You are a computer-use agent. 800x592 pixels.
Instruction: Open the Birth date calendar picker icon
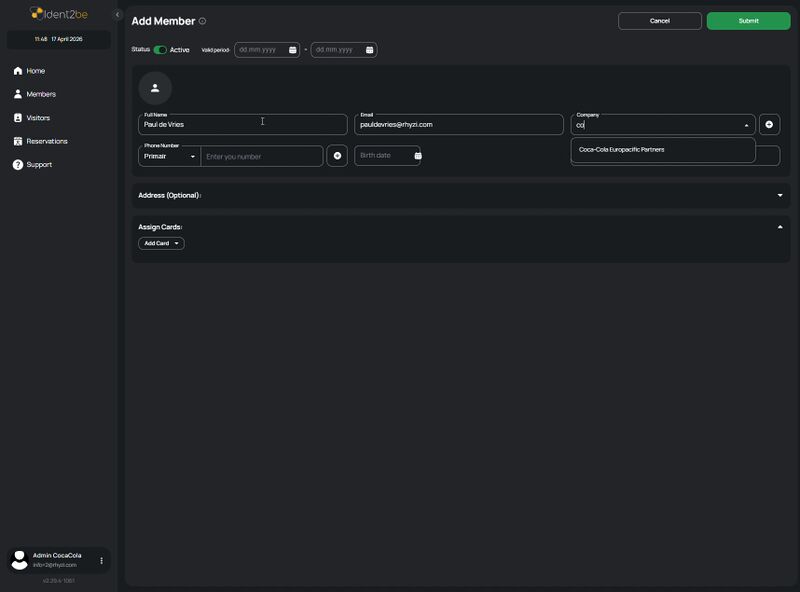418,156
